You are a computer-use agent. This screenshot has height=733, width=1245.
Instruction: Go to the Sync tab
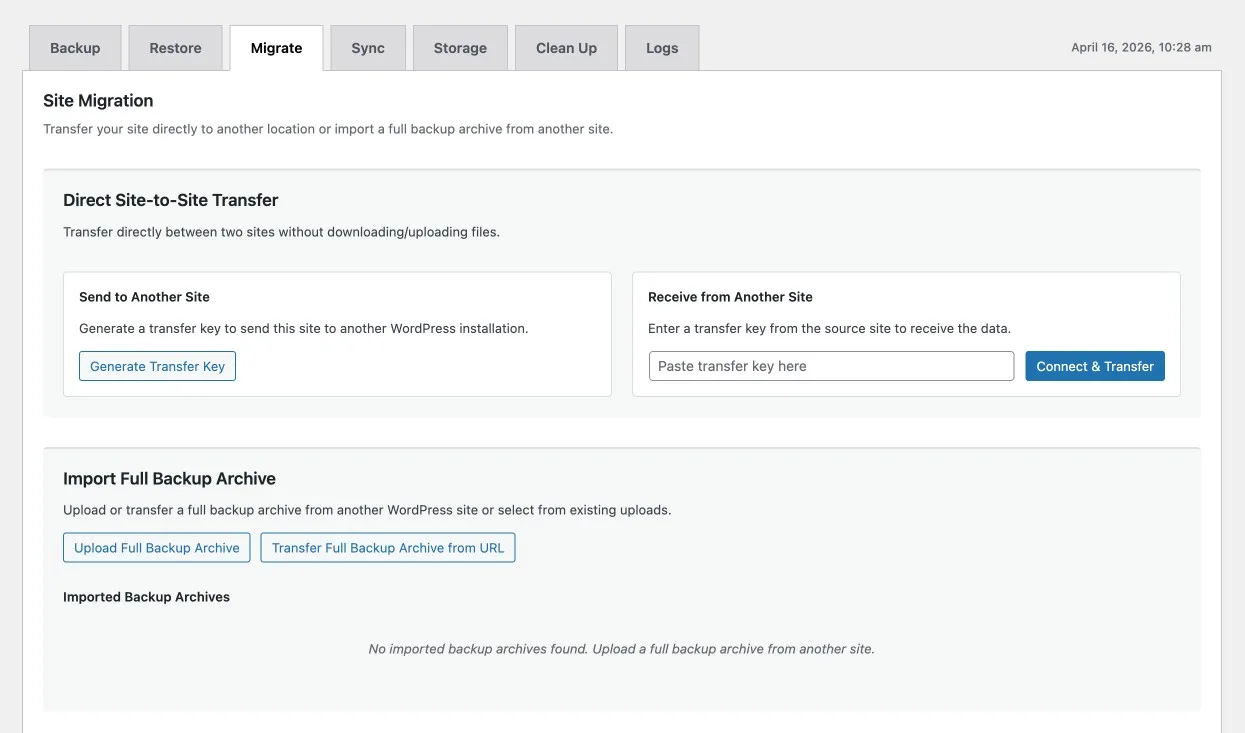coord(368,48)
